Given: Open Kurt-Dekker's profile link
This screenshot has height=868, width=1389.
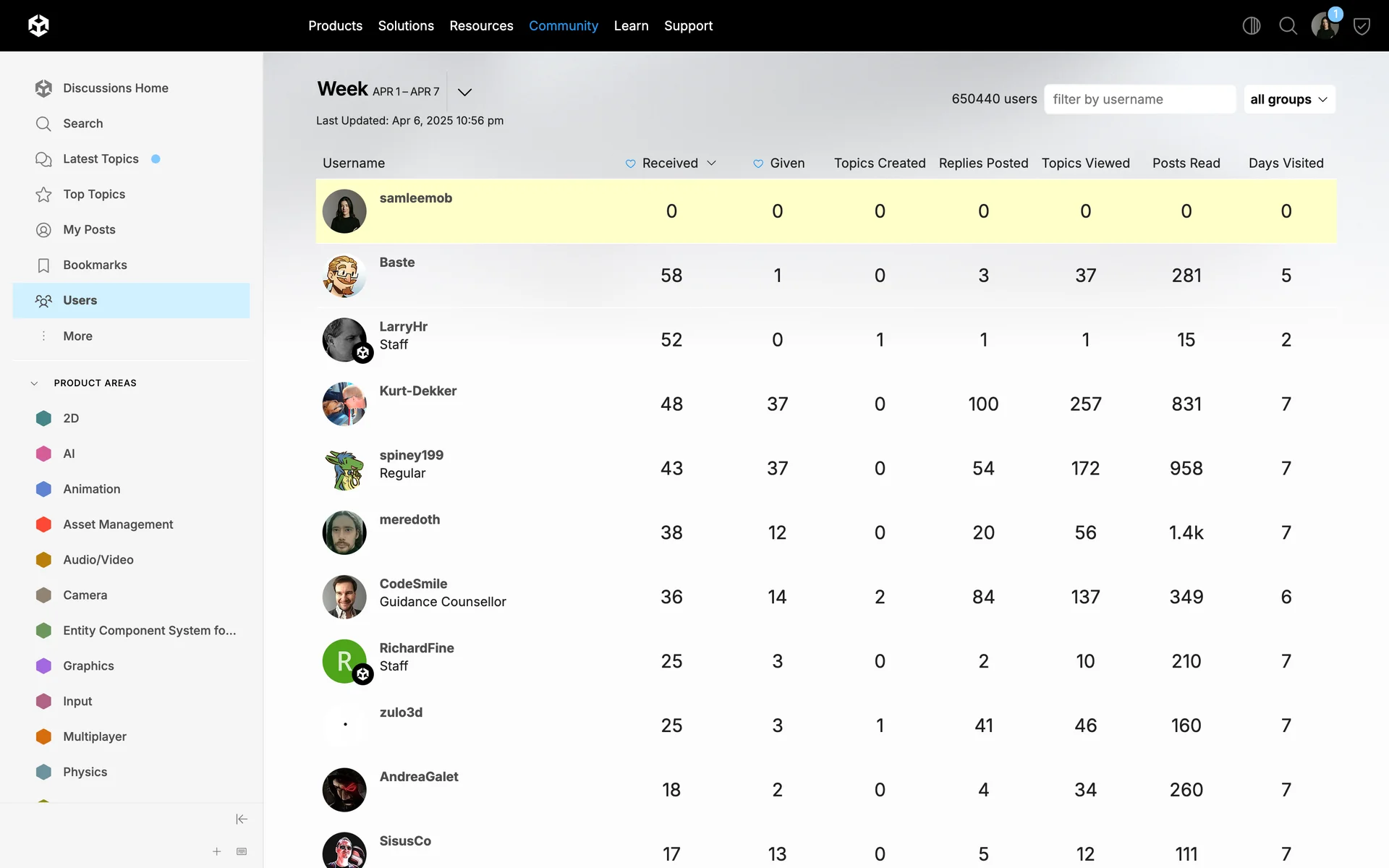Looking at the screenshot, I should point(417,391).
